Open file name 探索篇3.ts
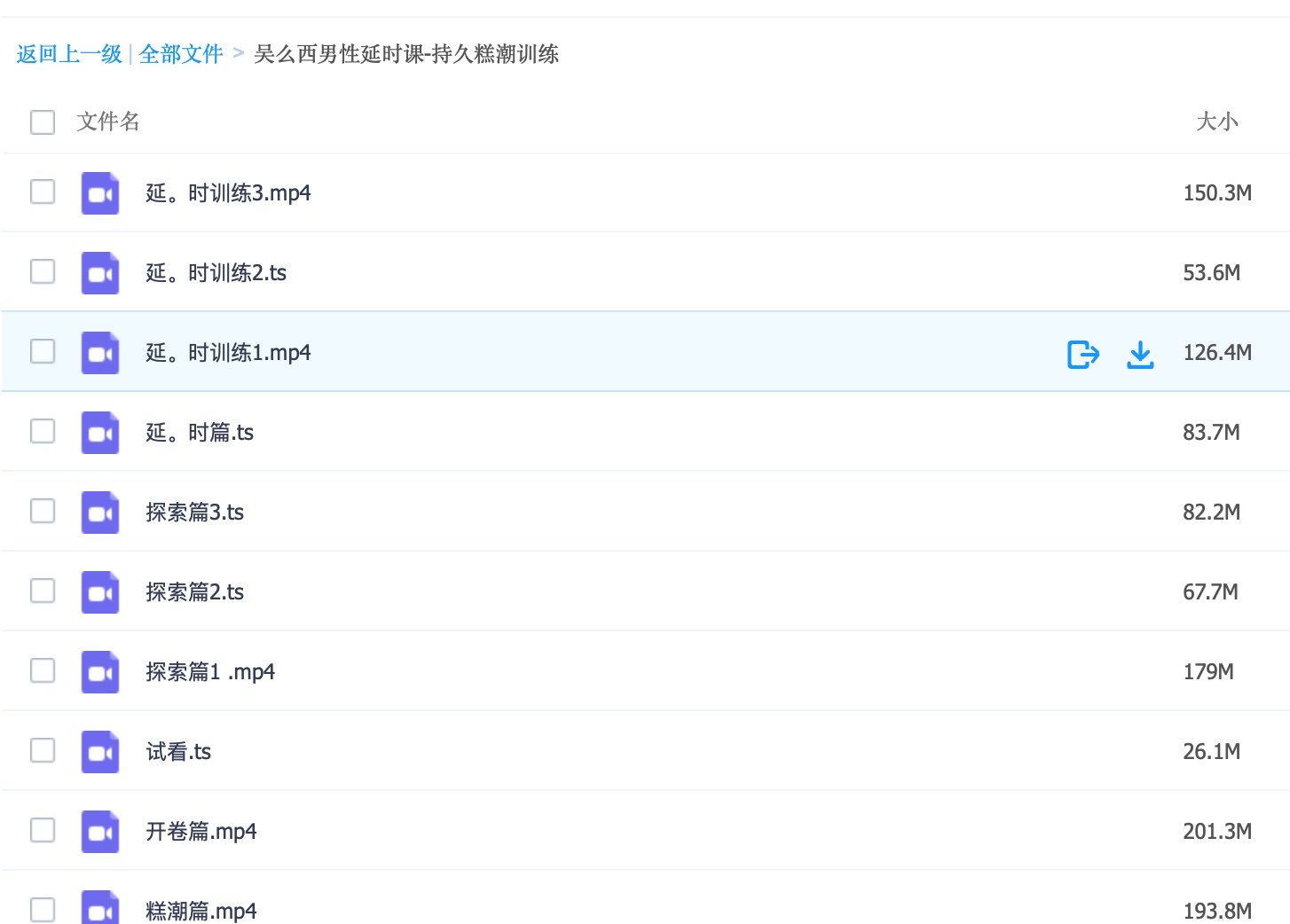 [194, 513]
